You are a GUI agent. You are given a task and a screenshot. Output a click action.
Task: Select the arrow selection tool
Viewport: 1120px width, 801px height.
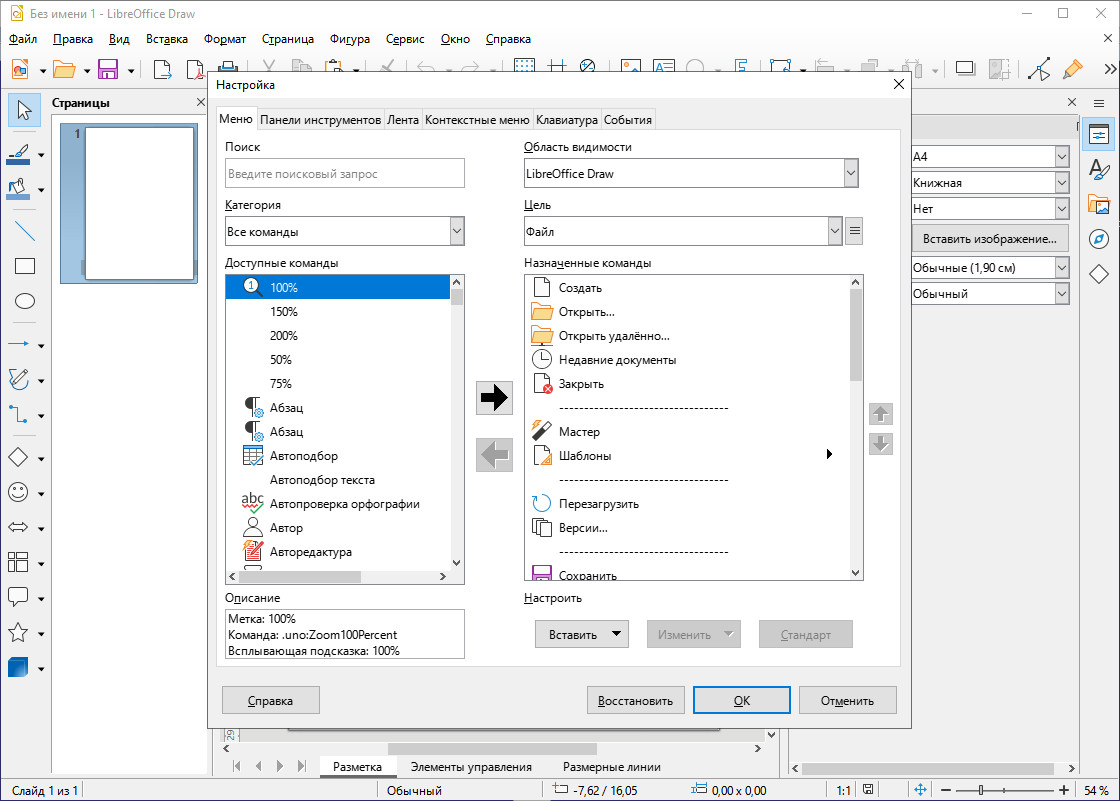coord(24,110)
